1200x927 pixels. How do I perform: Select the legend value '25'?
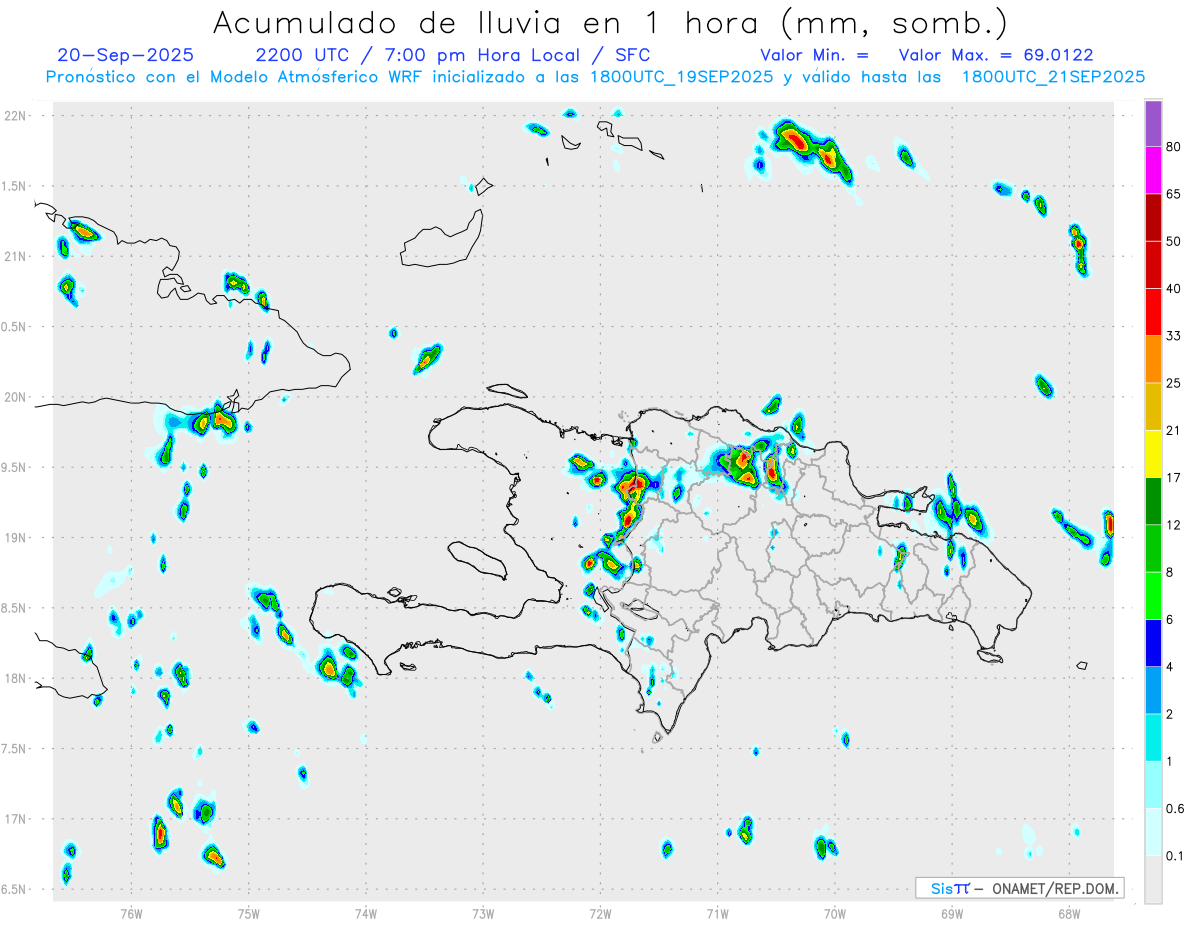[1174, 383]
